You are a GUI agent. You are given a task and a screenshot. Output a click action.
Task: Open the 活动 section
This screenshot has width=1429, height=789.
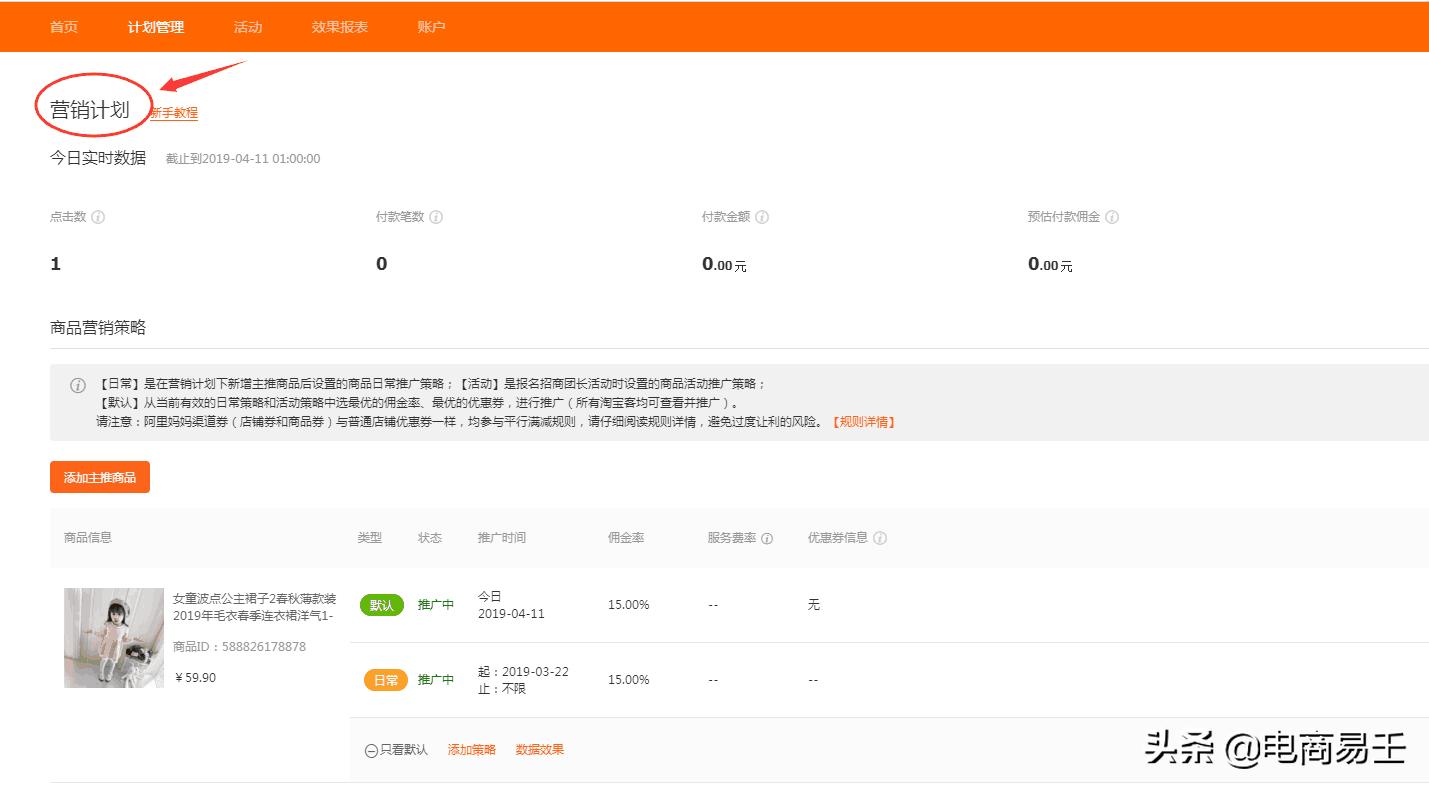click(247, 27)
